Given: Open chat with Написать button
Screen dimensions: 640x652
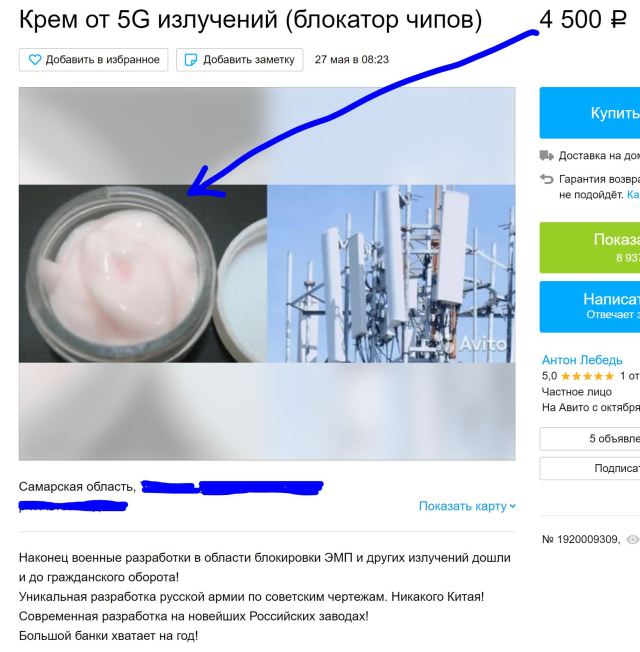Looking at the screenshot, I should click(590, 306).
